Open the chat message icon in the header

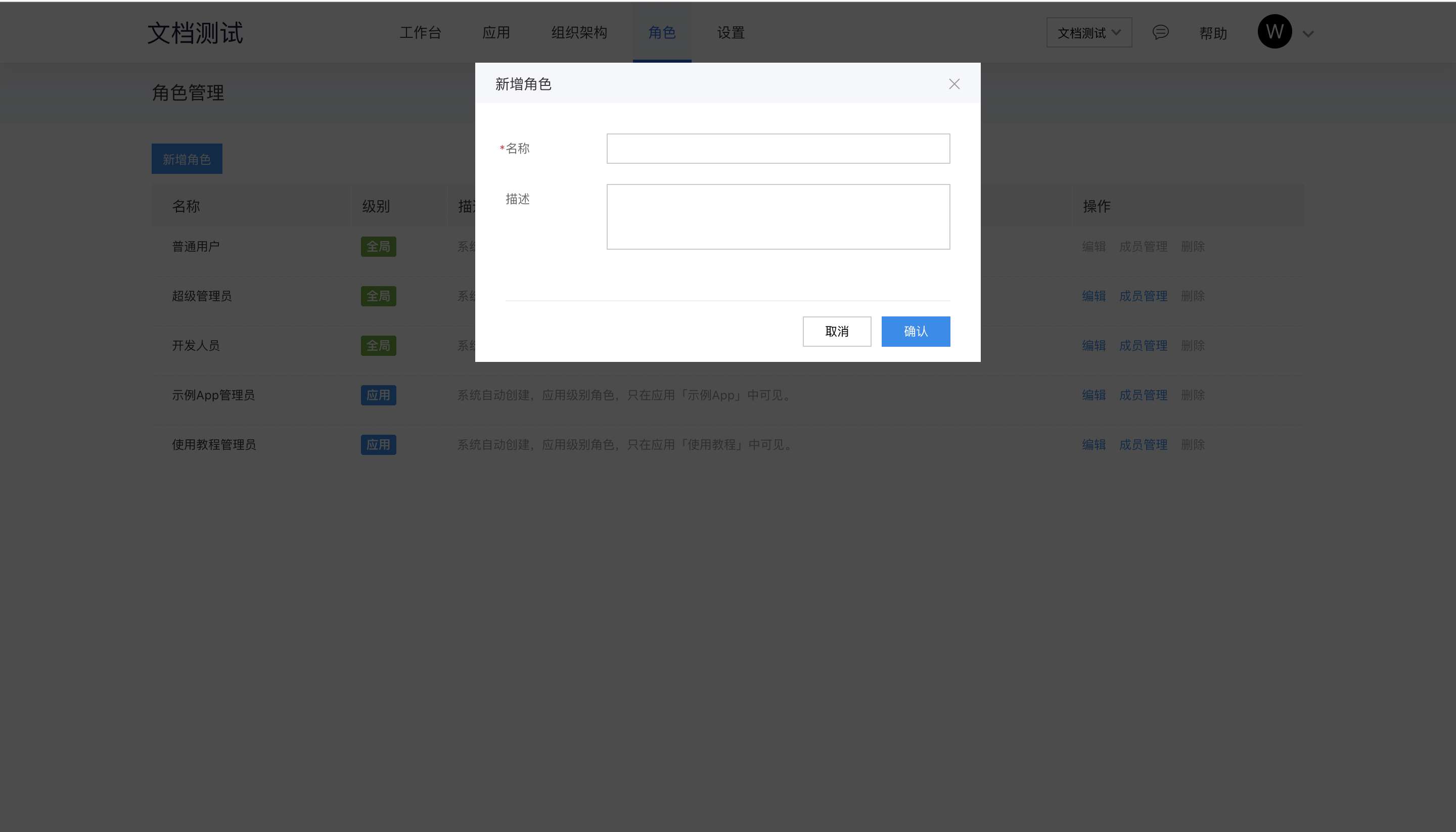click(x=1160, y=32)
